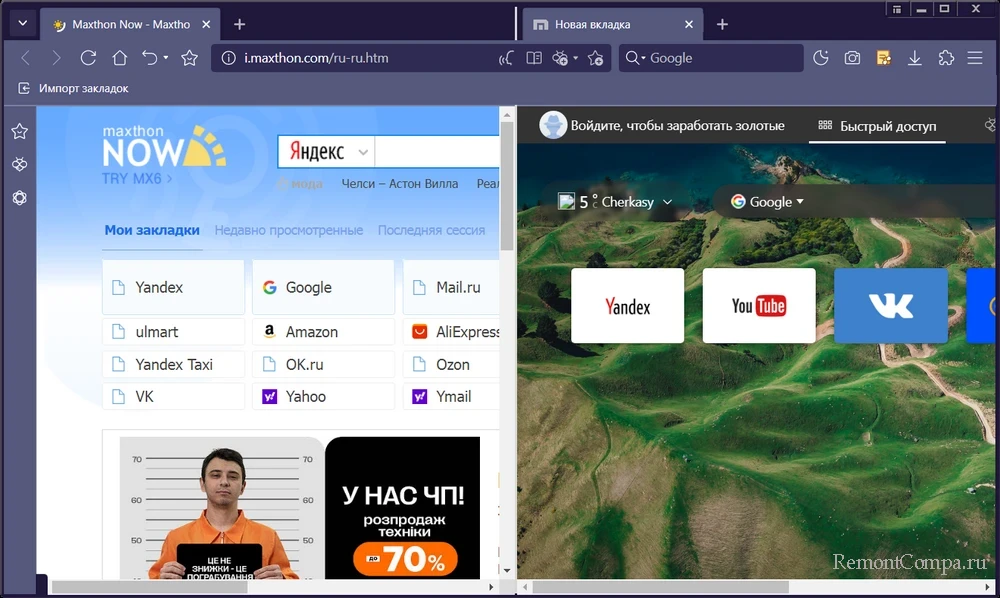The height and width of the screenshot is (598, 1000).
Task: Close the Новая вкладка tab
Action: tap(689, 24)
